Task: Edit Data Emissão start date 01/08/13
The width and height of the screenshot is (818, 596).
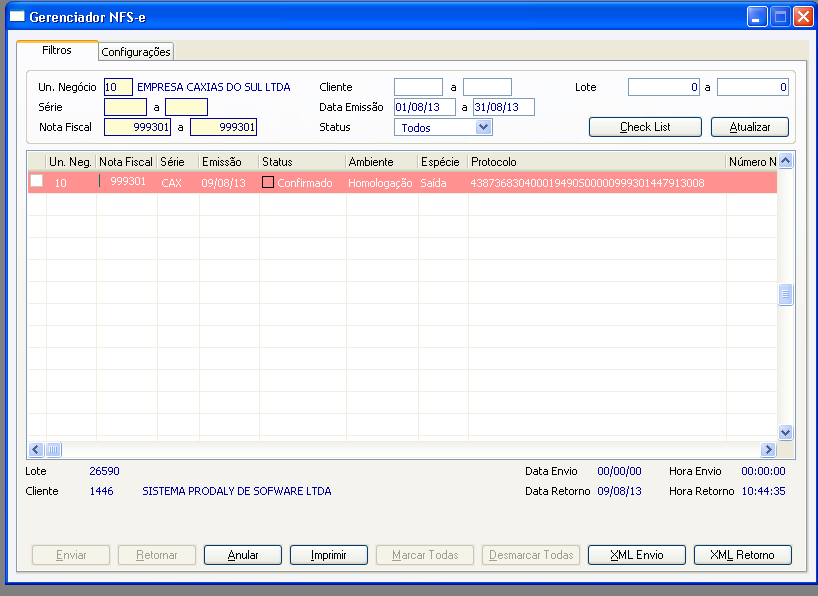Action: [425, 107]
